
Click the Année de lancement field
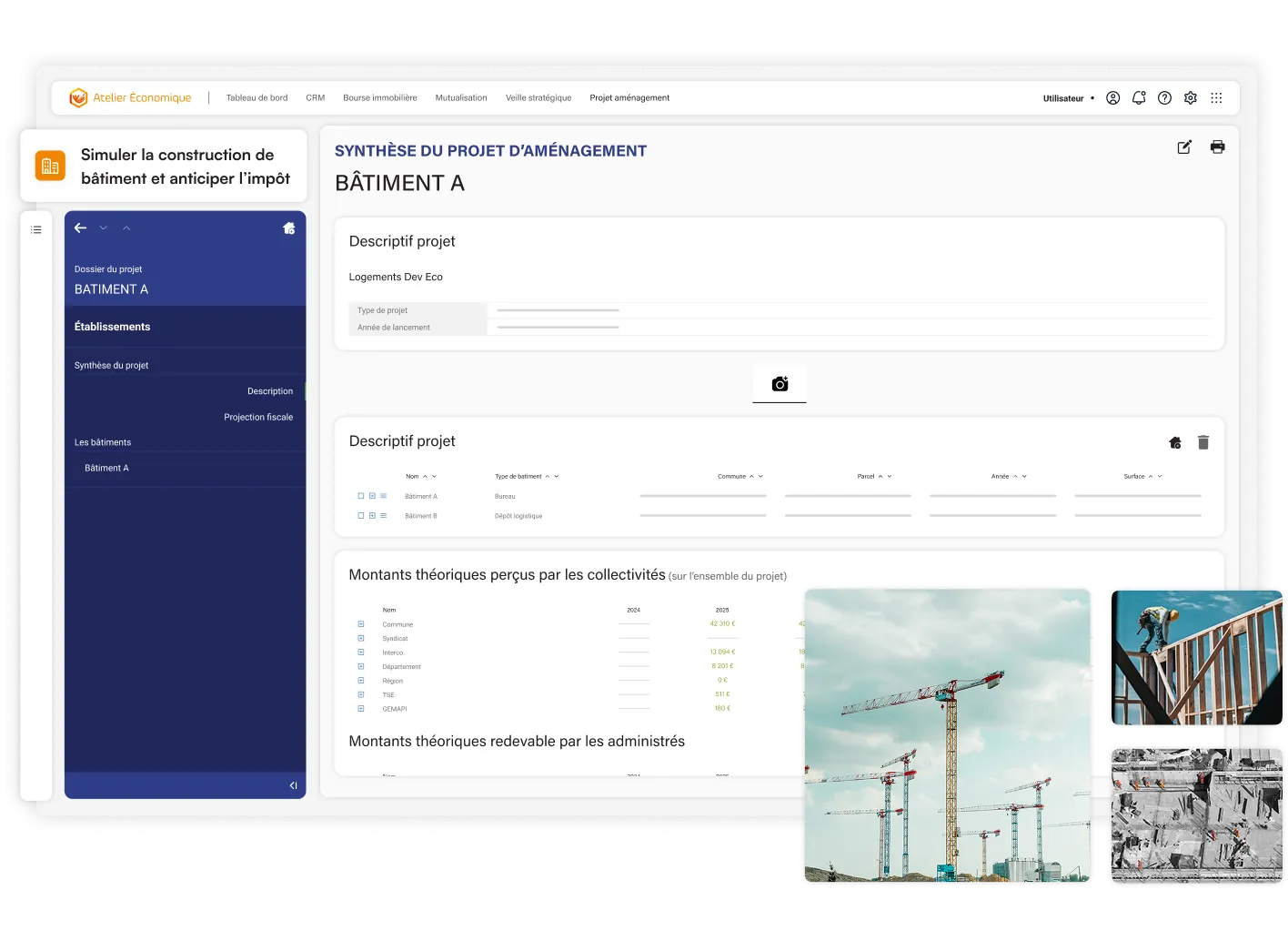click(x=780, y=327)
